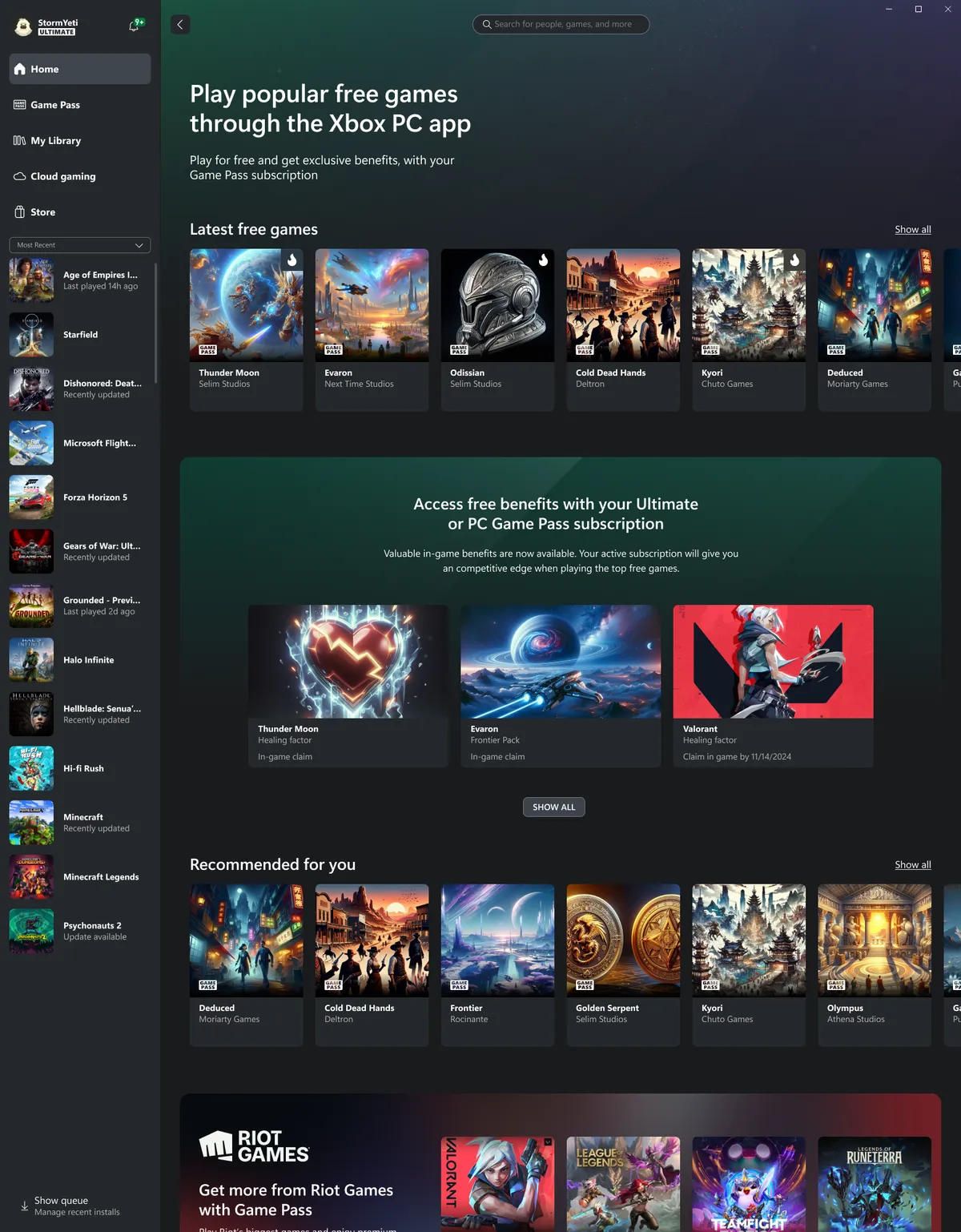The height and width of the screenshot is (1232, 961).
Task: Open Minecraft in the recent list
Action: tap(80, 823)
